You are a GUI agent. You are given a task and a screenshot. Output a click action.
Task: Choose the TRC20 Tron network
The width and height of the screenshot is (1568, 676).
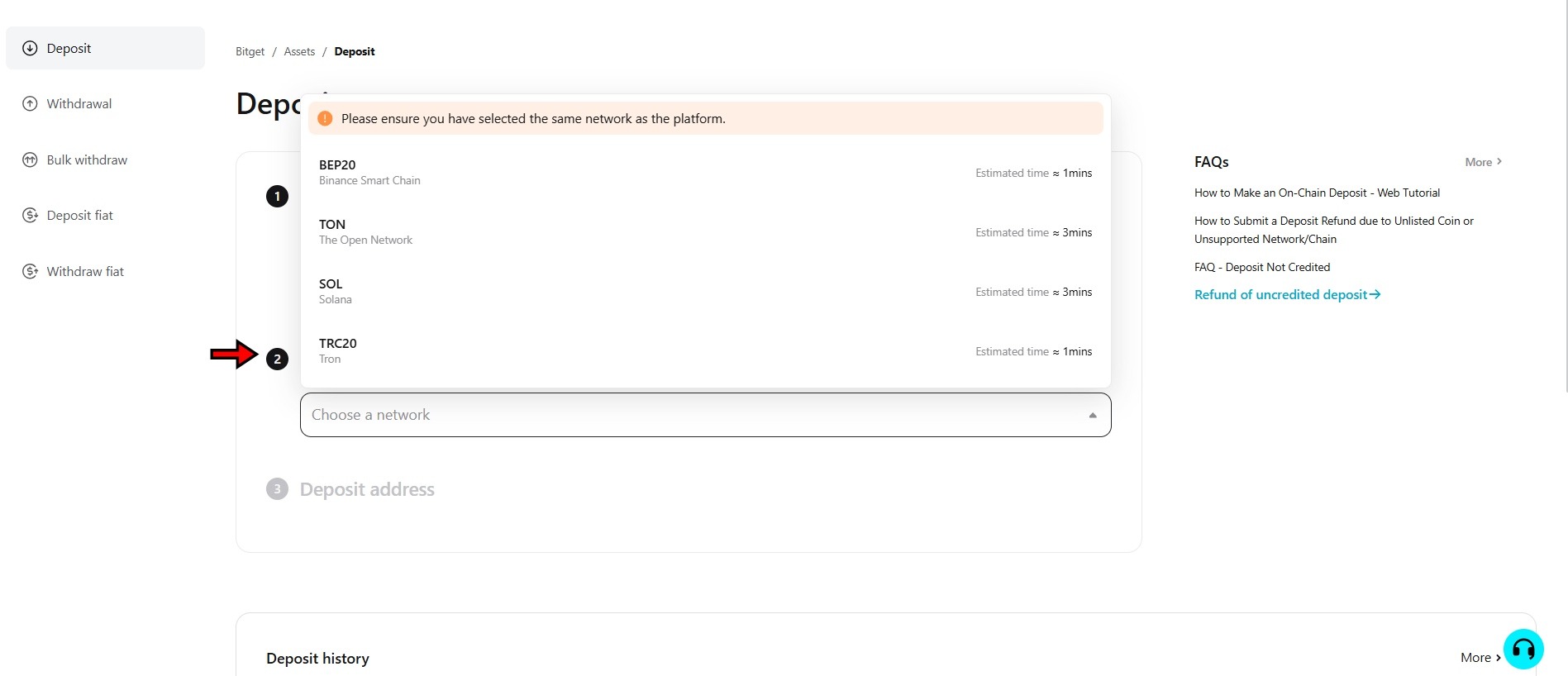coord(705,350)
